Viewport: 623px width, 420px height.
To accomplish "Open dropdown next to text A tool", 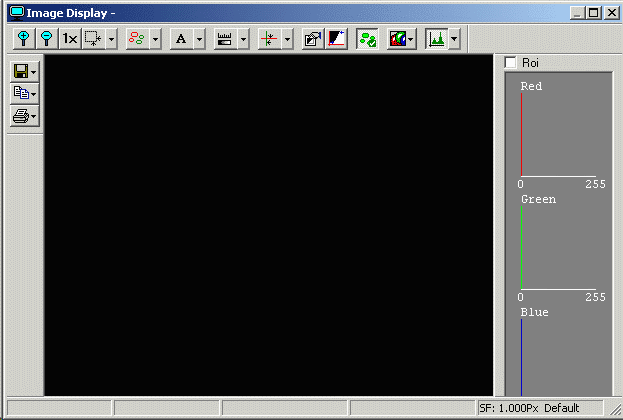I will coord(199,39).
